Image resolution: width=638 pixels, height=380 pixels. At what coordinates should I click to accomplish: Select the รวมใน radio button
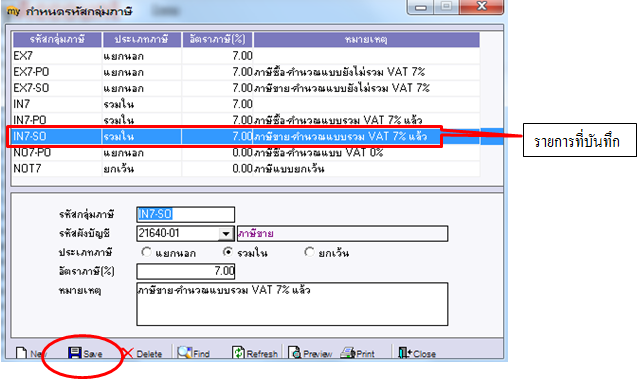[x=228, y=252]
